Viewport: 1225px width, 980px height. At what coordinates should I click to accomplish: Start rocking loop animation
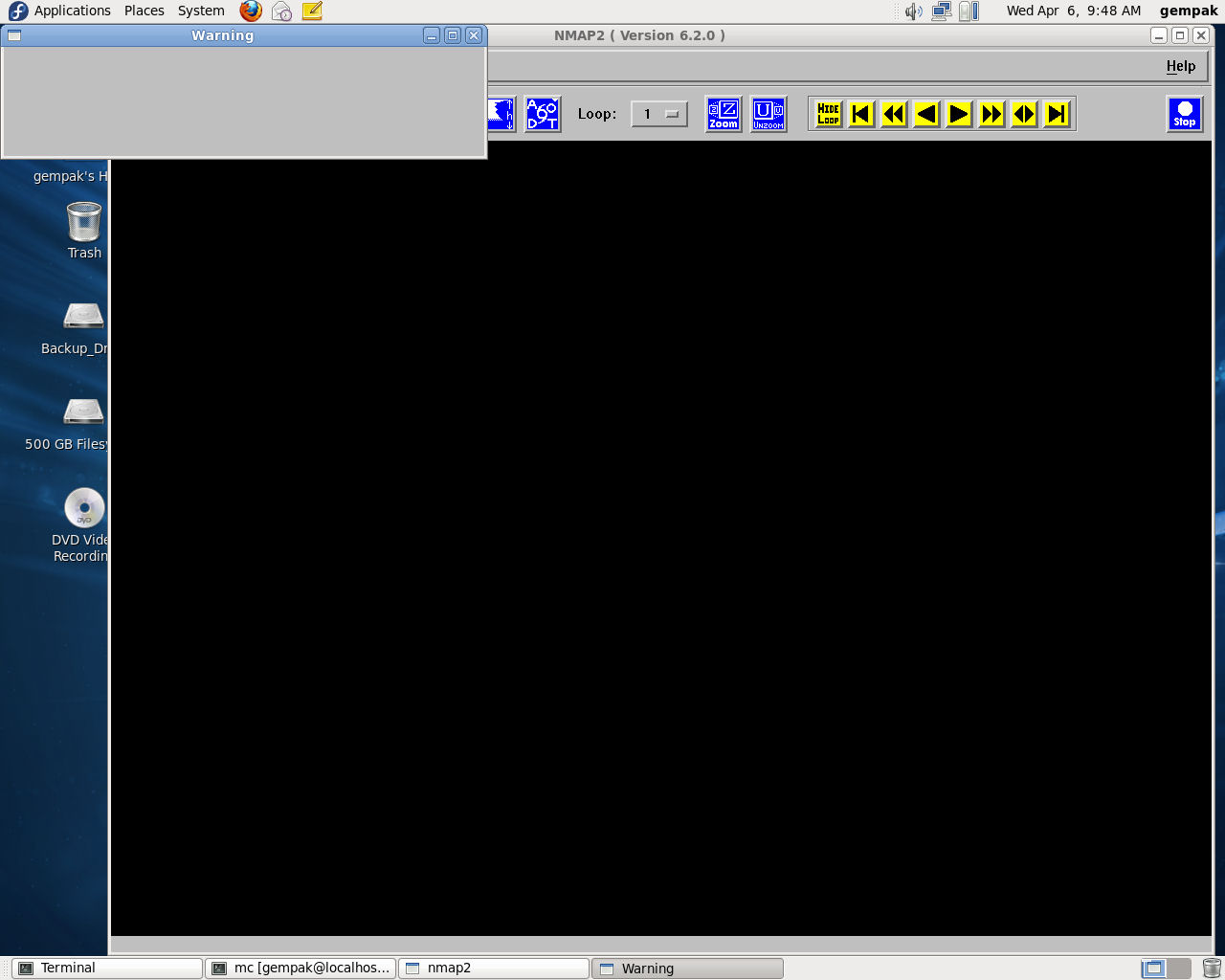(1024, 114)
